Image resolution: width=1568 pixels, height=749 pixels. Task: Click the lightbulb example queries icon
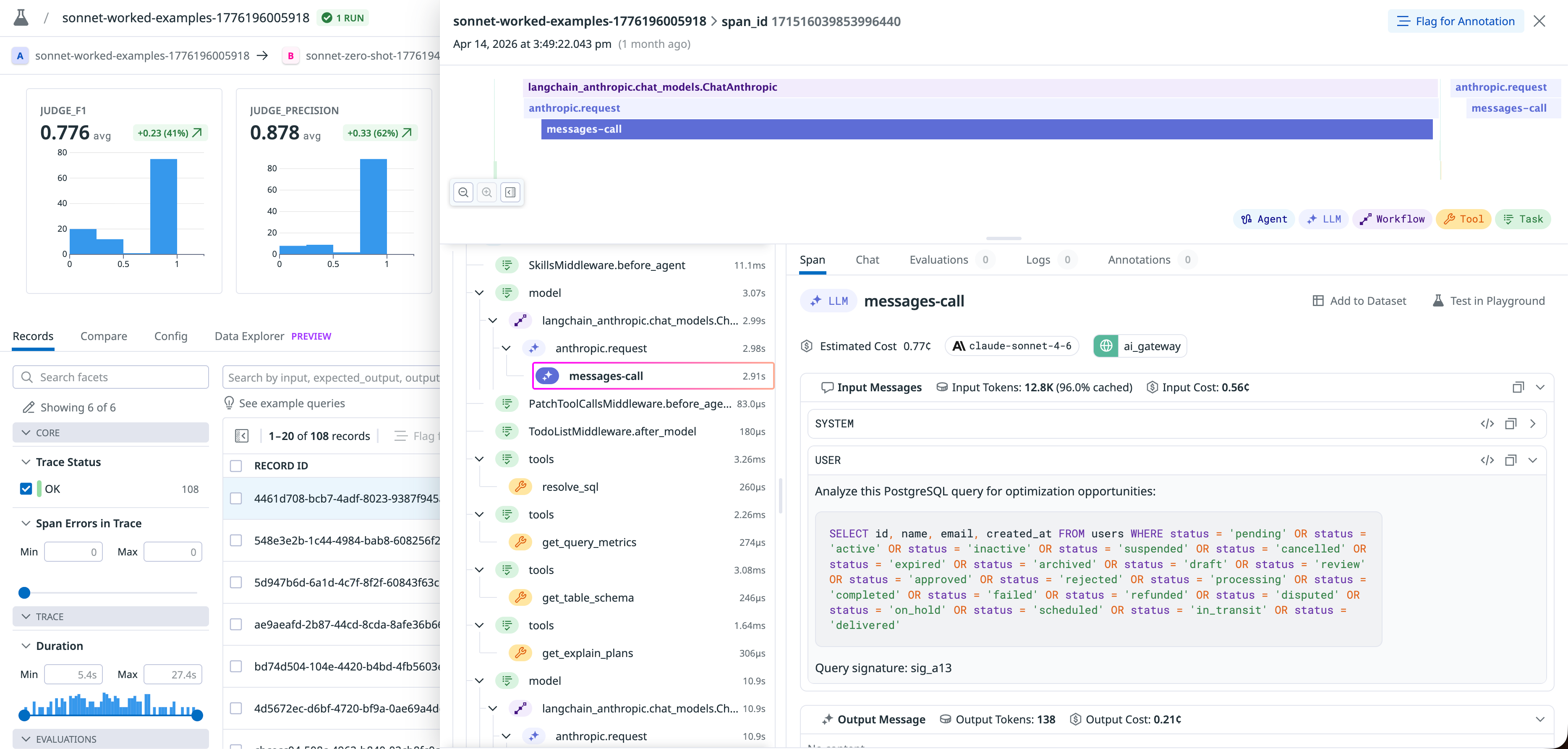[229, 403]
